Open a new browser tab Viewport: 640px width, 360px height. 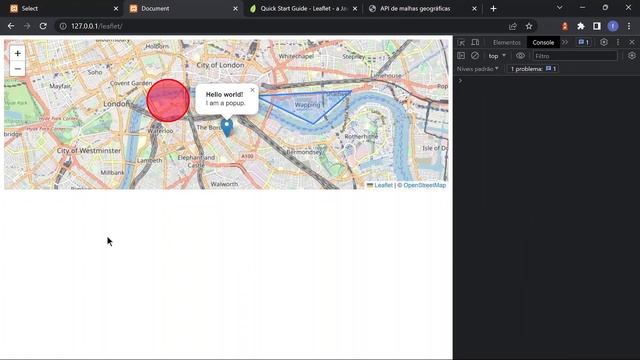coord(493,9)
